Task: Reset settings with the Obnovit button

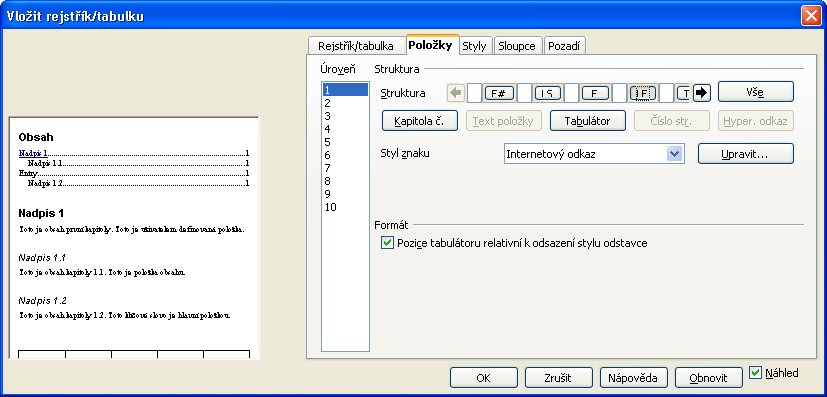Action: click(x=708, y=377)
